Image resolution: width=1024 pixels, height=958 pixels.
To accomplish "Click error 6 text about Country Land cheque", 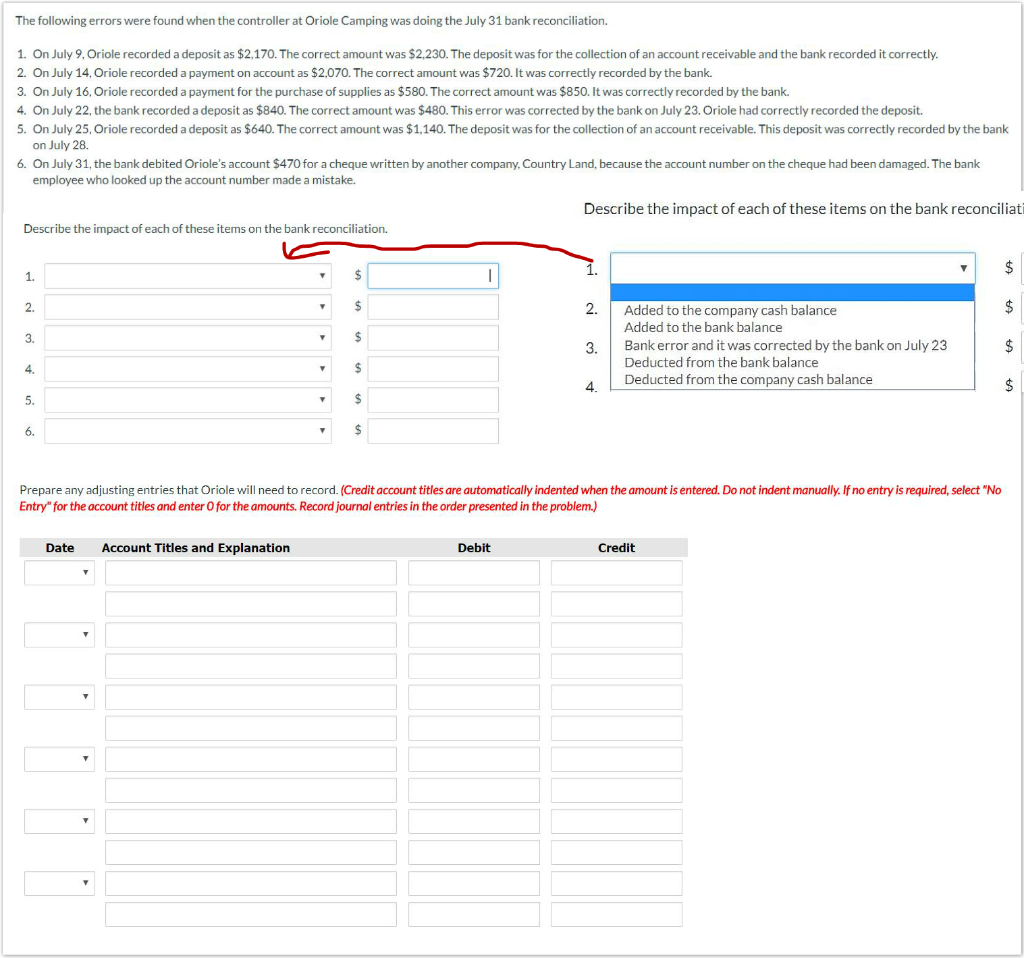I will (x=506, y=172).
